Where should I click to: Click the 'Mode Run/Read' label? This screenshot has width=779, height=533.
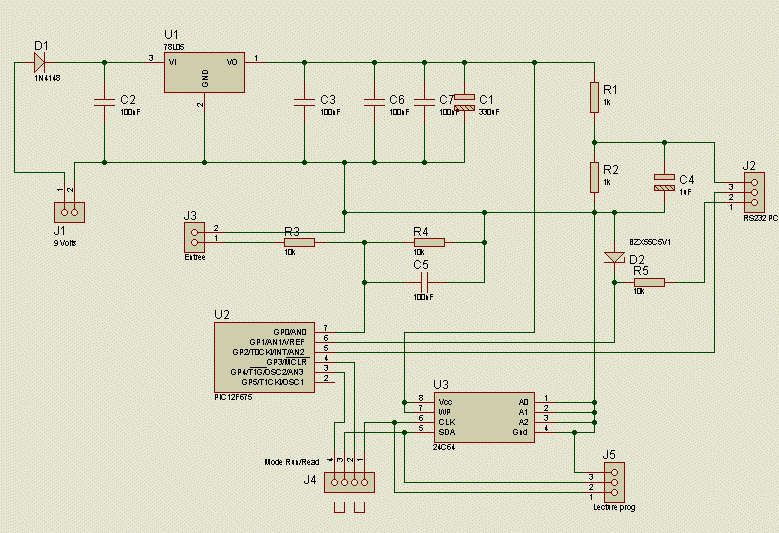pyautogui.click(x=292, y=462)
